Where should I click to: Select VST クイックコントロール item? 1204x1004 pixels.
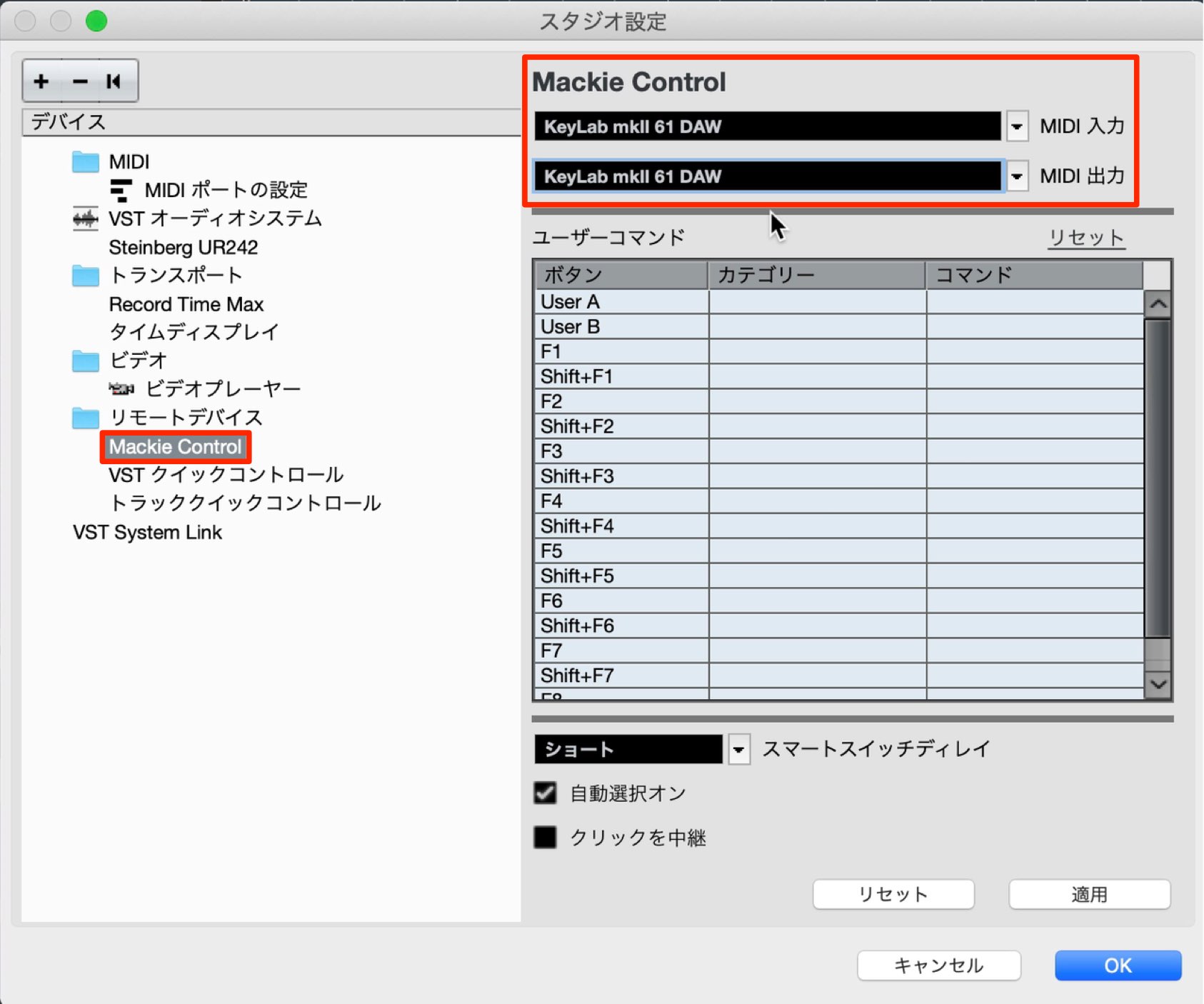point(226,475)
